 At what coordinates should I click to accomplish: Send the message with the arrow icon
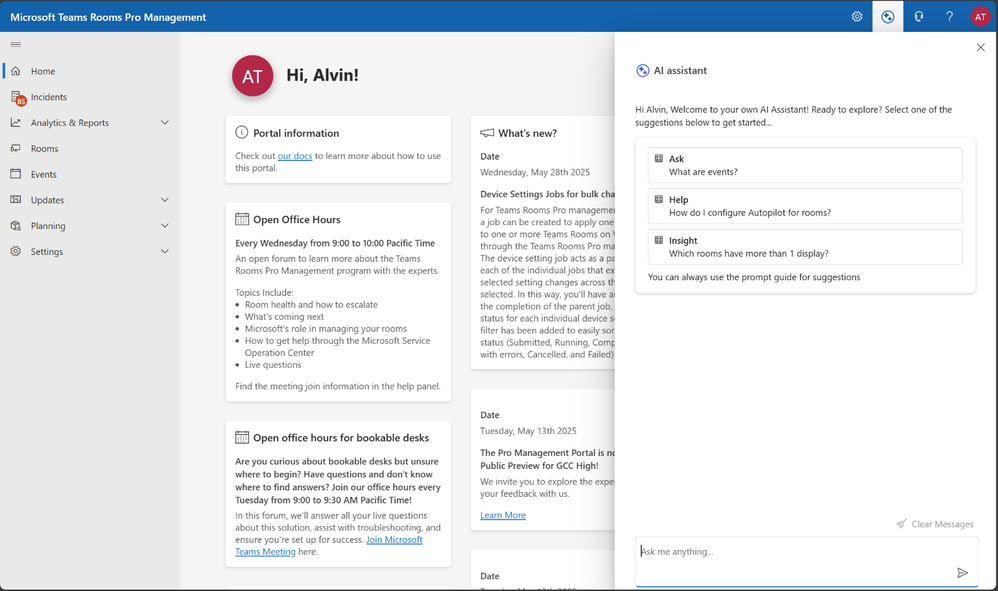point(962,573)
